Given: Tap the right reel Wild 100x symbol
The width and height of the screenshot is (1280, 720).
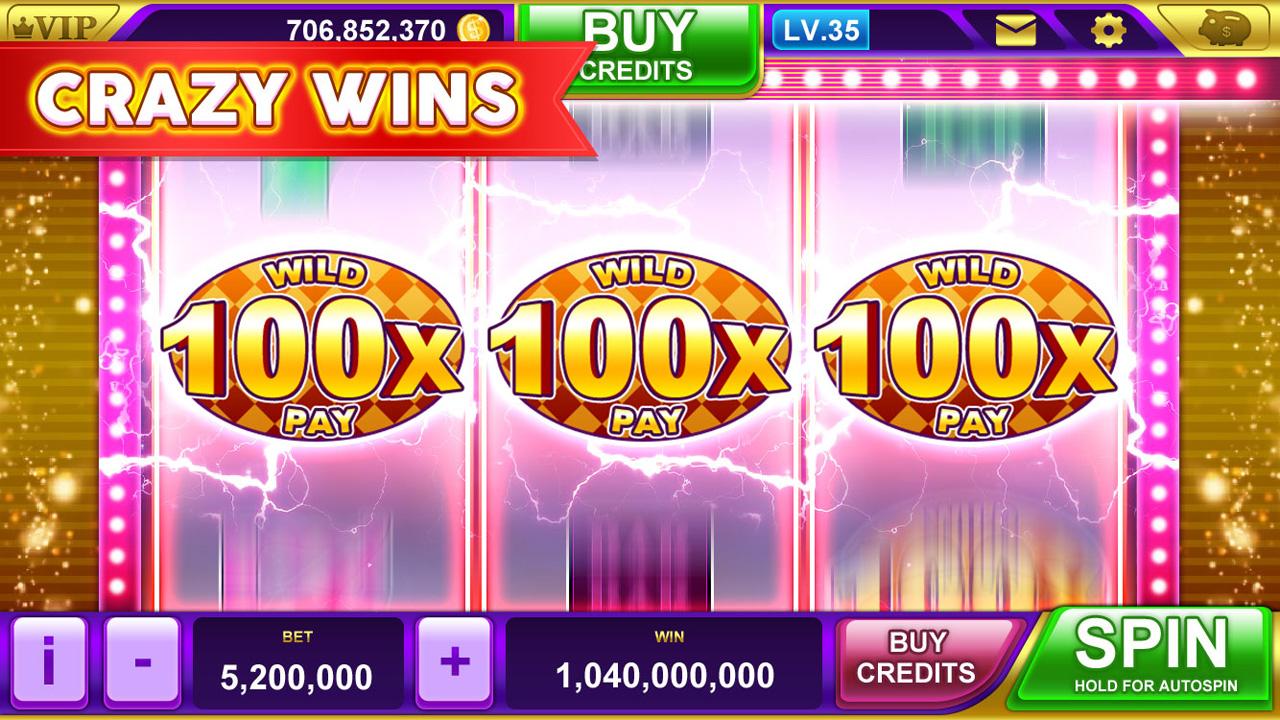Looking at the screenshot, I should coord(965,345).
